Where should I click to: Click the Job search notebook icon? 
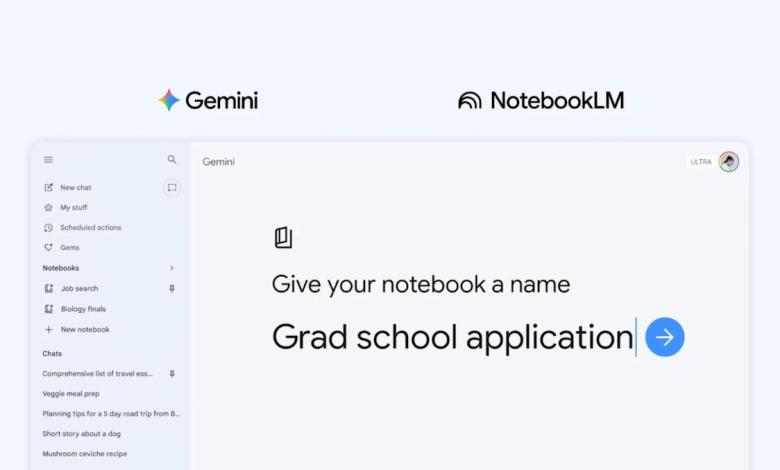tap(49, 288)
